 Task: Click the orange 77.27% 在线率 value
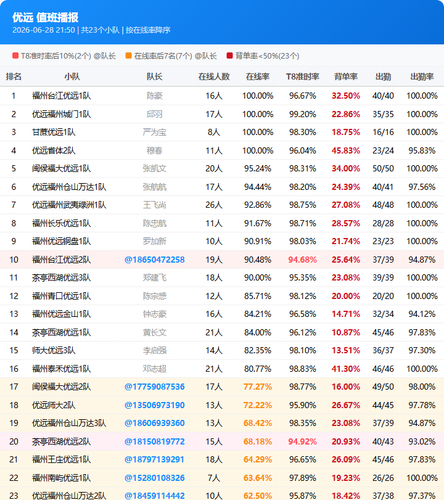[x=258, y=387]
